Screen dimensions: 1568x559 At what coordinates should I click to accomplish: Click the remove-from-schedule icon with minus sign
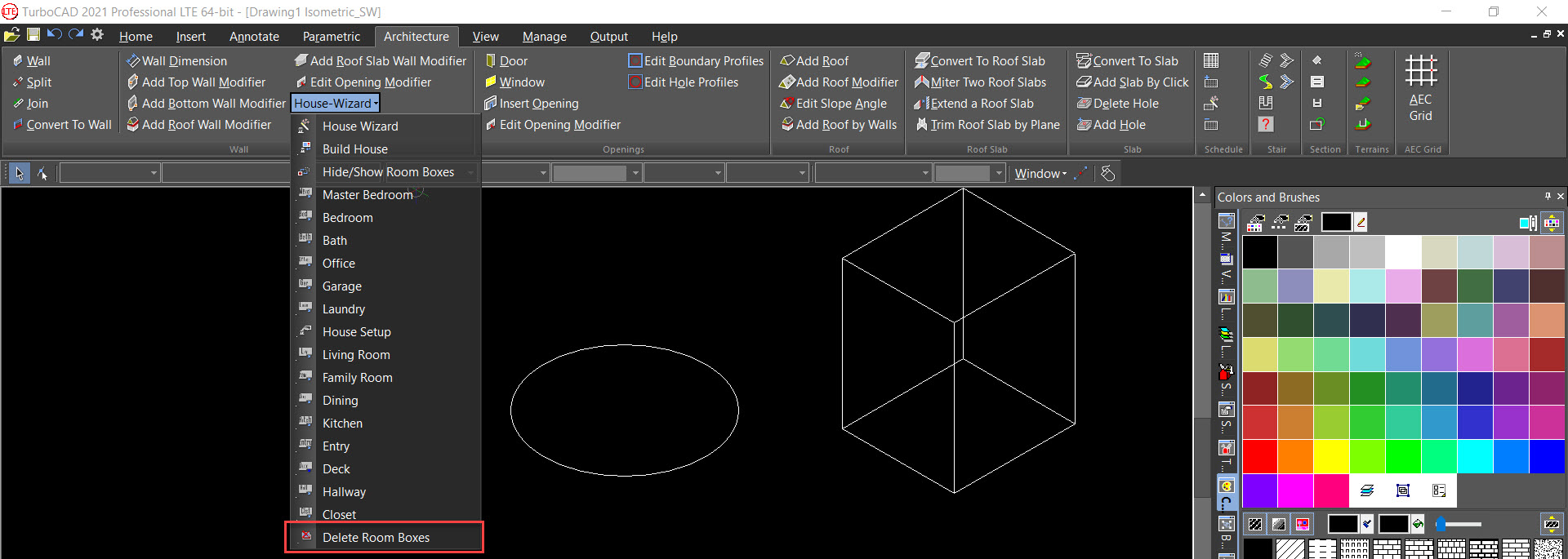click(1211, 124)
